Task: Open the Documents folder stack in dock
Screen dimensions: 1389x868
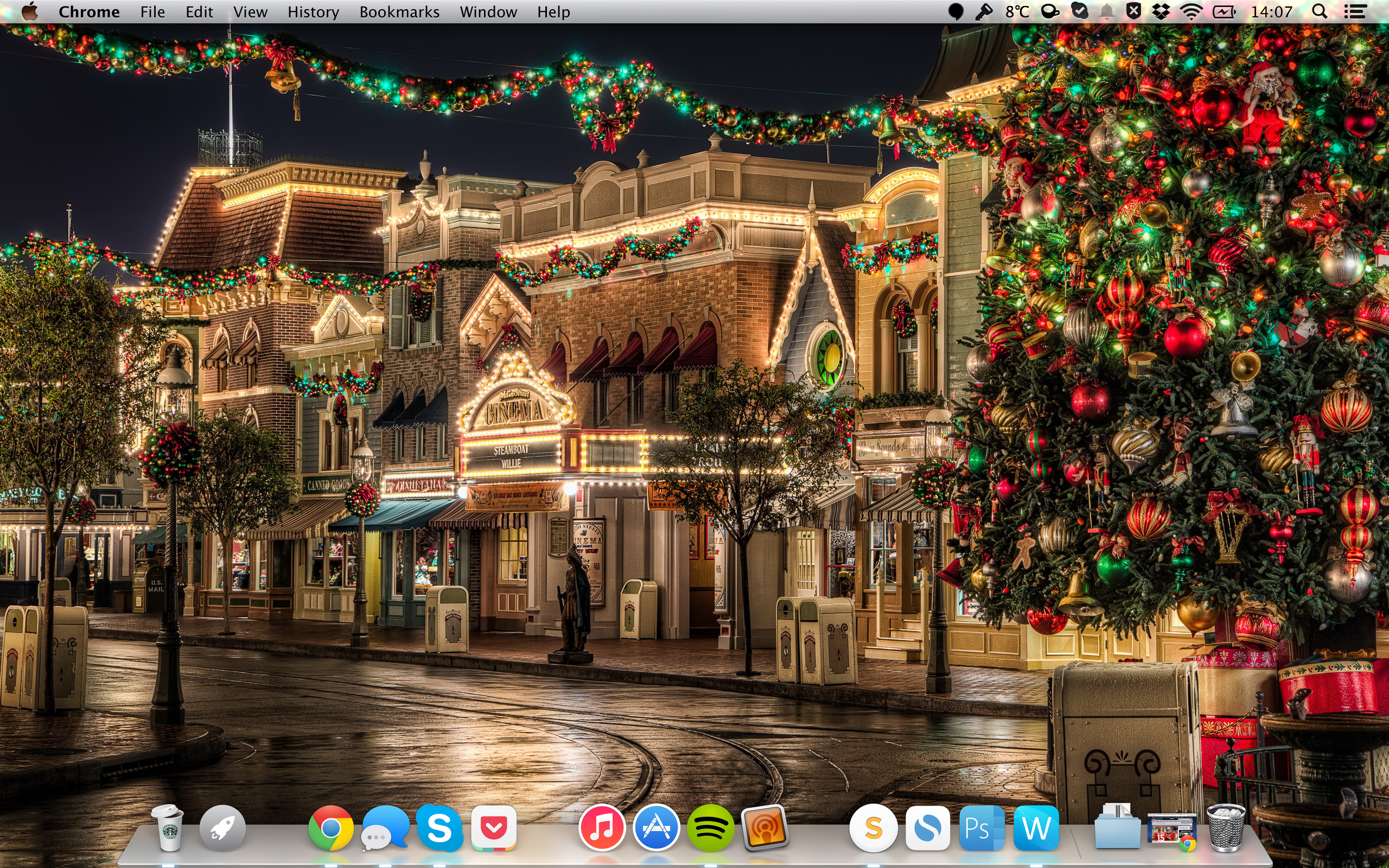Action: (x=1118, y=827)
